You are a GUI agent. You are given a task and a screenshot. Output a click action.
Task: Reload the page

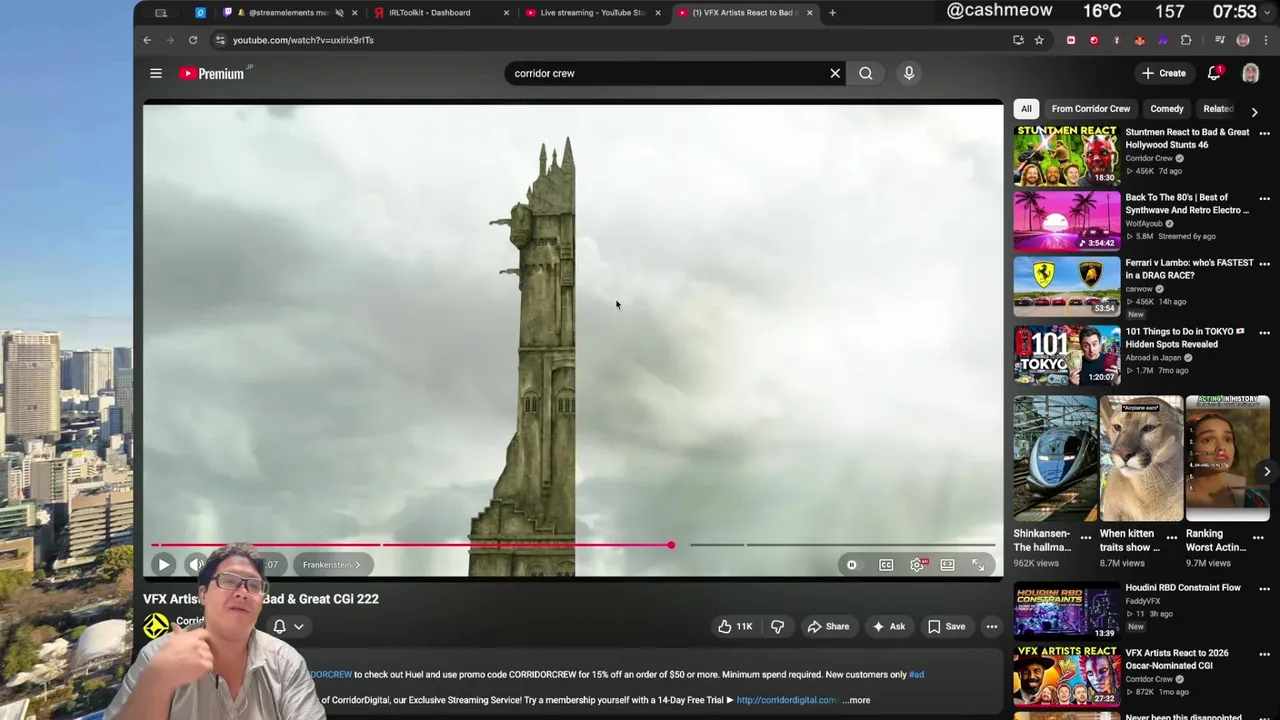pyautogui.click(x=193, y=40)
